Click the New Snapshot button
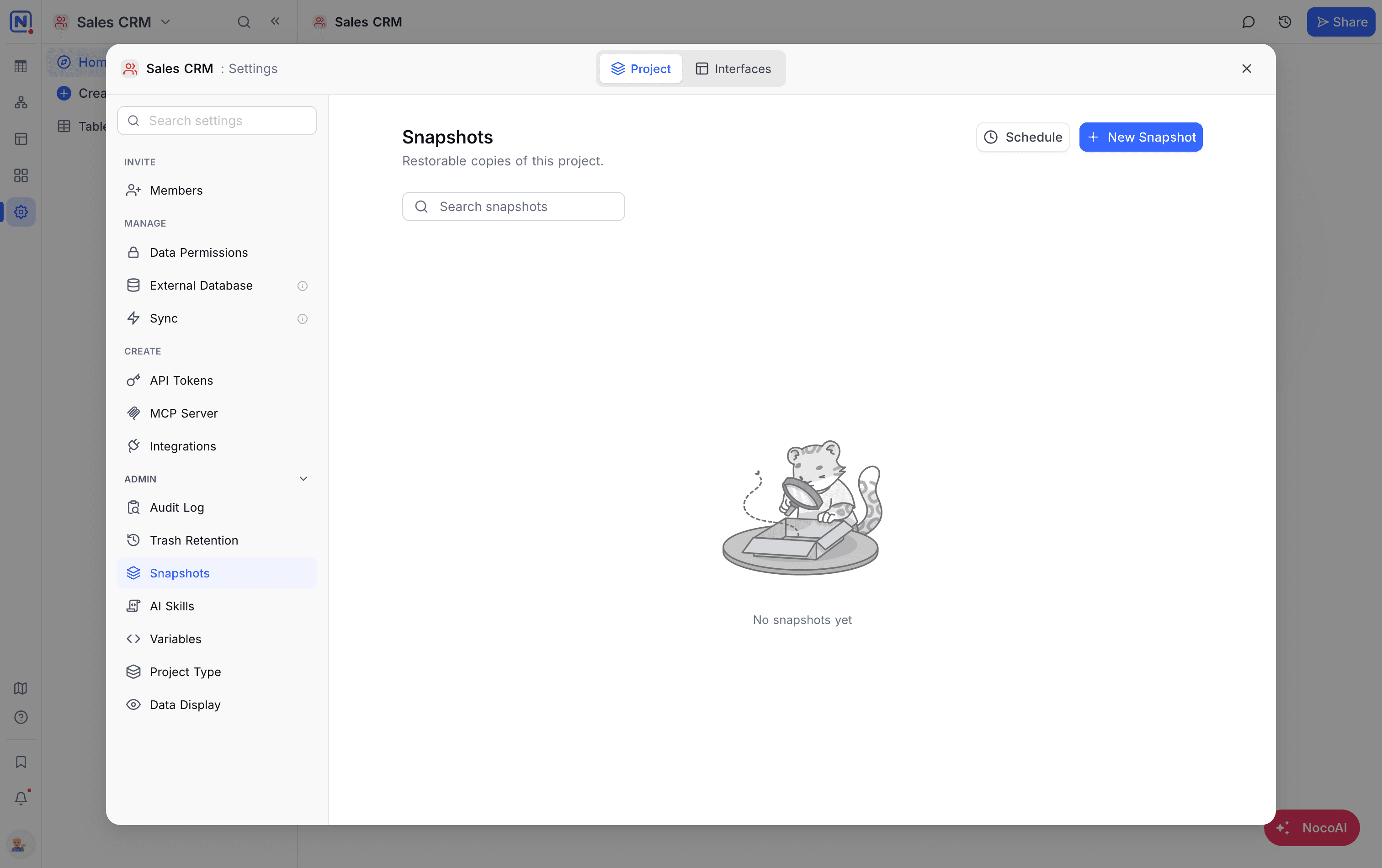This screenshot has width=1382, height=868. pyautogui.click(x=1141, y=137)
